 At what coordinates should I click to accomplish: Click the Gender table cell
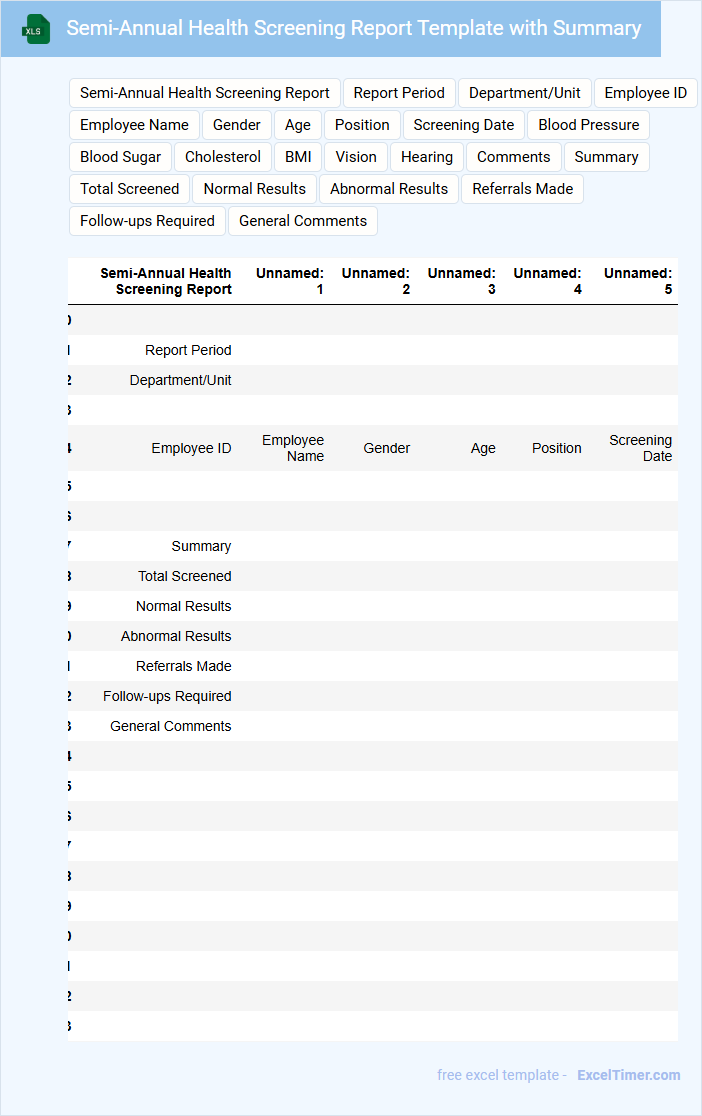tap(387, 448)
